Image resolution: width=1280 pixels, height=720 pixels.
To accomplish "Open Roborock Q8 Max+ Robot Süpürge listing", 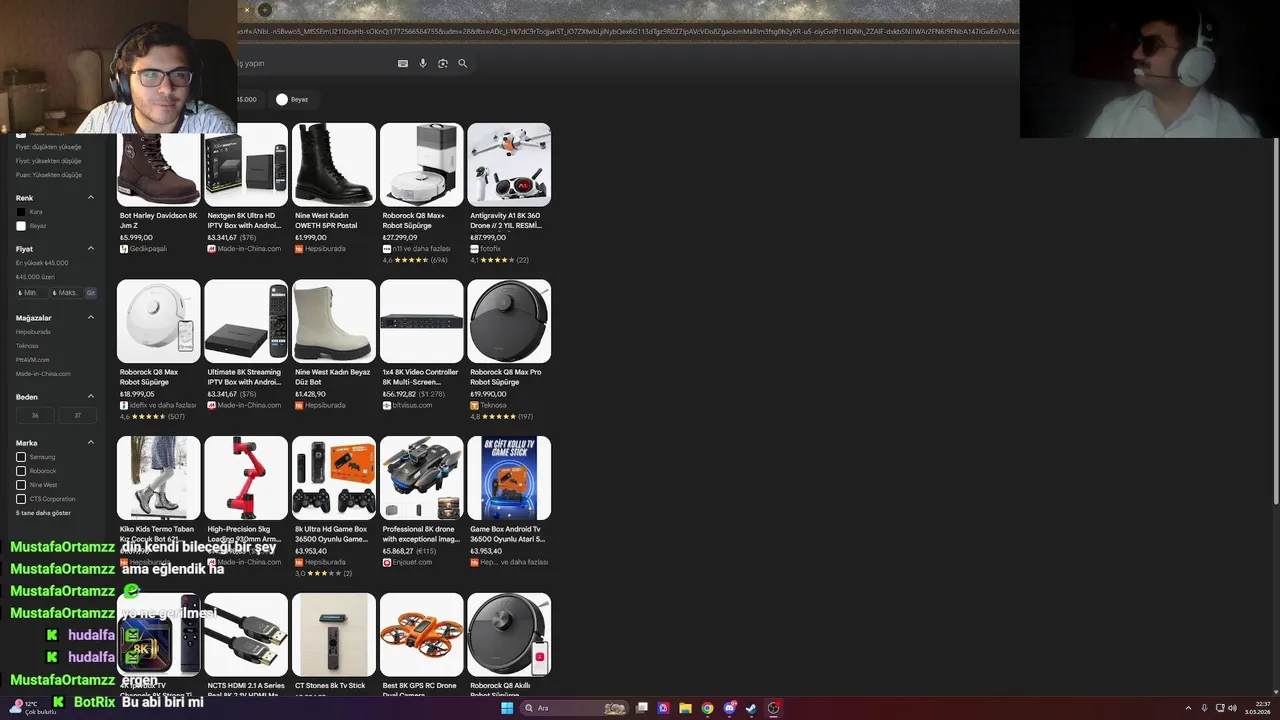I will (x=422, y=194).
